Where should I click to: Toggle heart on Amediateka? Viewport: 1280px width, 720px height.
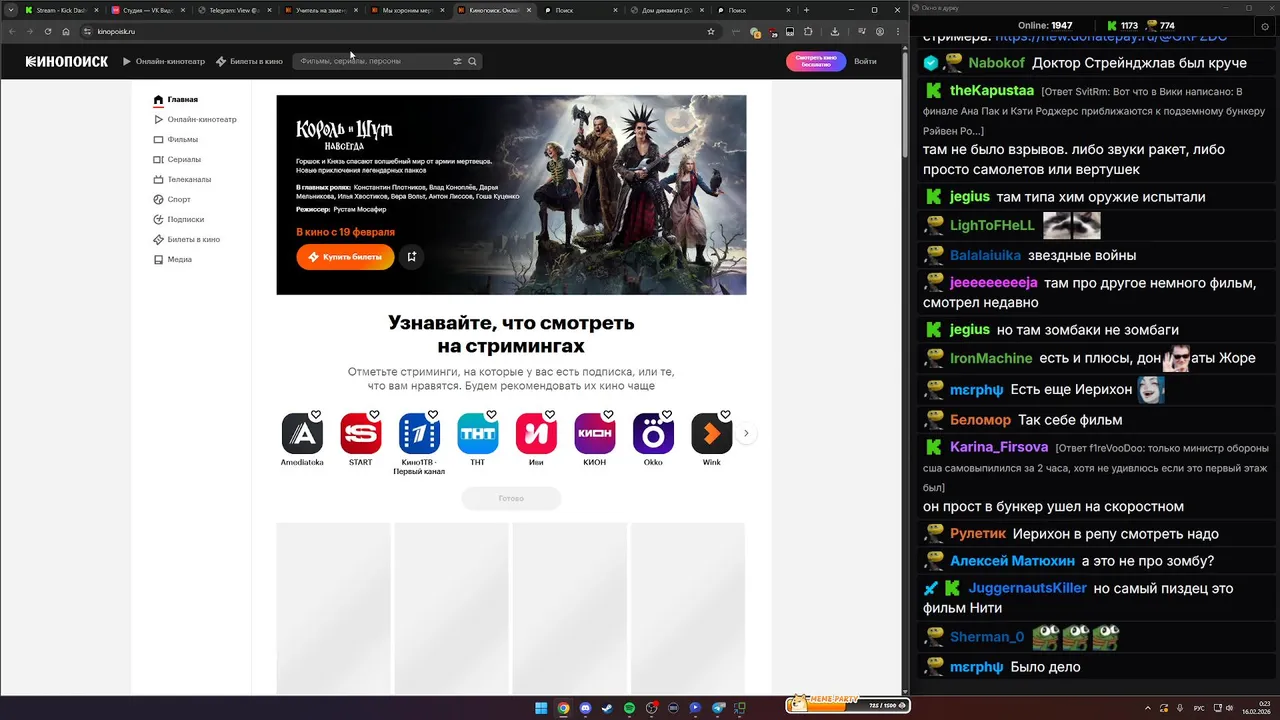click(316, 415)
